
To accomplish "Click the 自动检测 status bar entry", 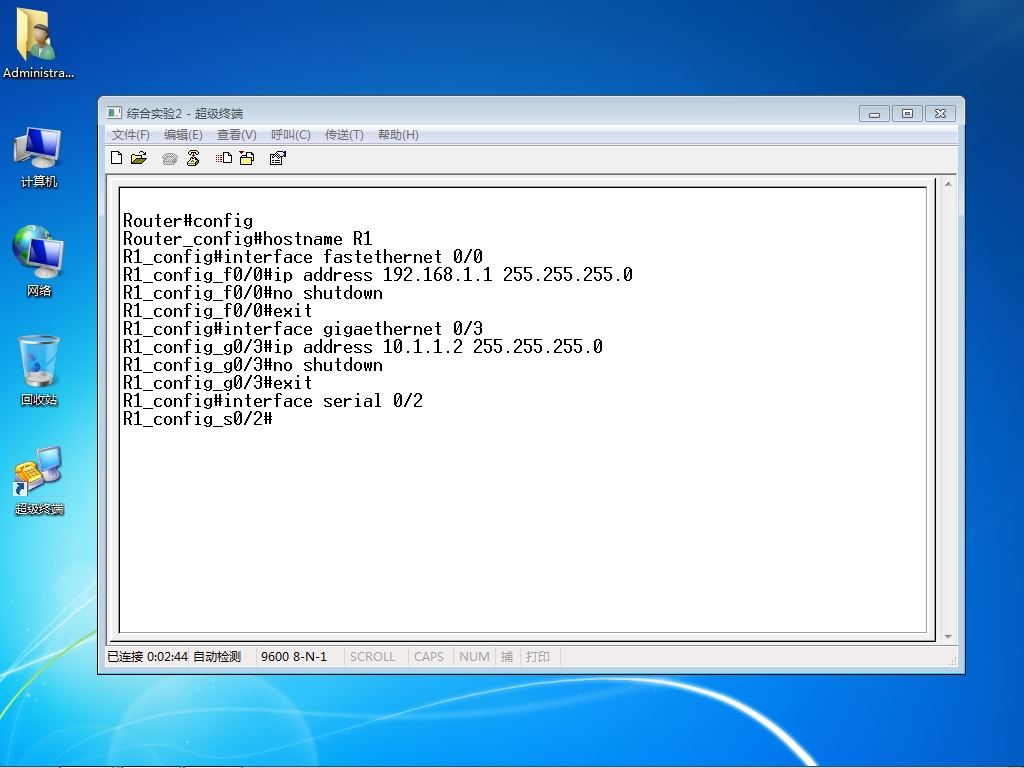I will tap(217, 656).
